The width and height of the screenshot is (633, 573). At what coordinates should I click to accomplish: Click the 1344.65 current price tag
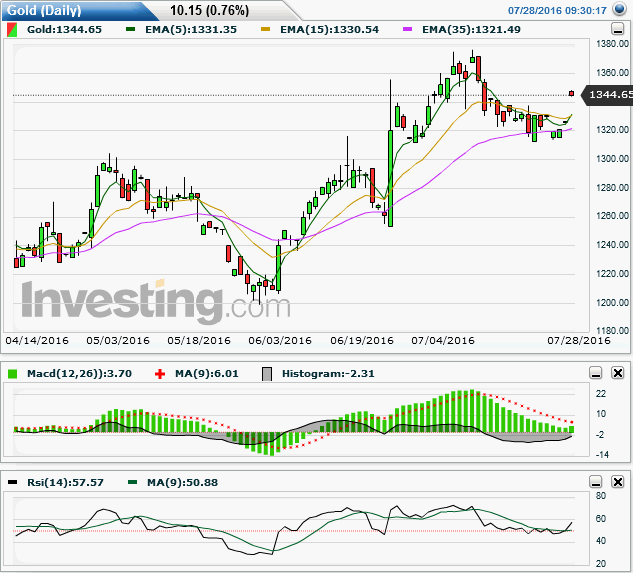pyautogui.click(x=608, y=94)
